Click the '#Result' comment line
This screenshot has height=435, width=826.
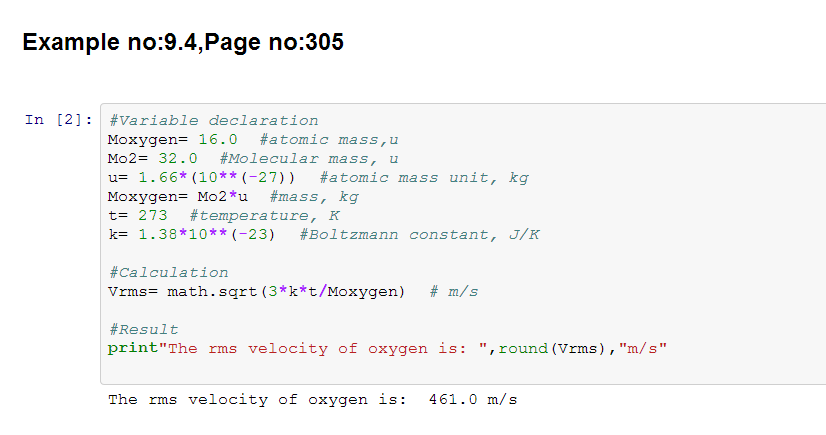click(143, 329)
